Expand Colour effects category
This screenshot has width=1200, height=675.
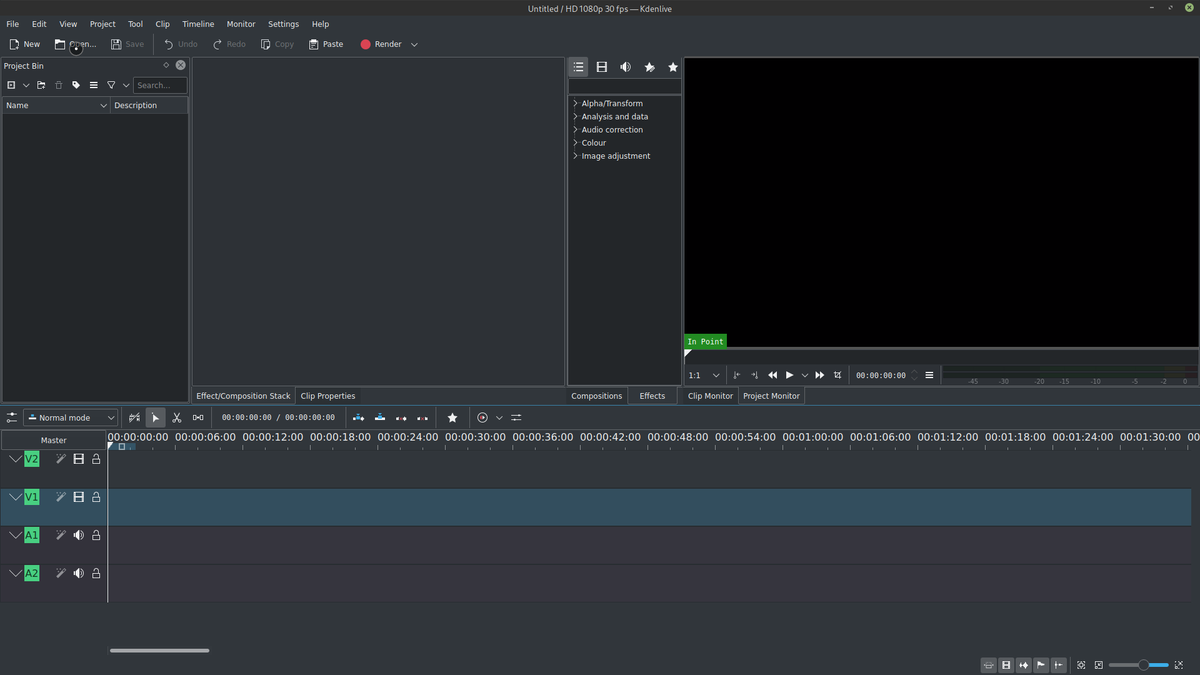[575, 142]
